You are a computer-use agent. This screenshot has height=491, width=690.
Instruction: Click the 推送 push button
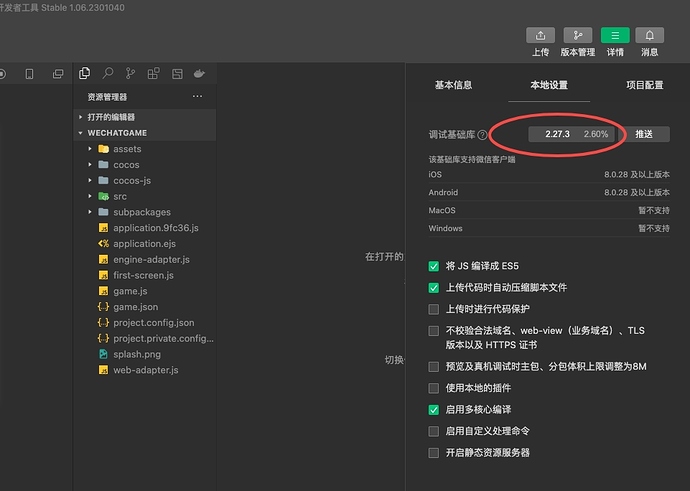pos(644,134)
